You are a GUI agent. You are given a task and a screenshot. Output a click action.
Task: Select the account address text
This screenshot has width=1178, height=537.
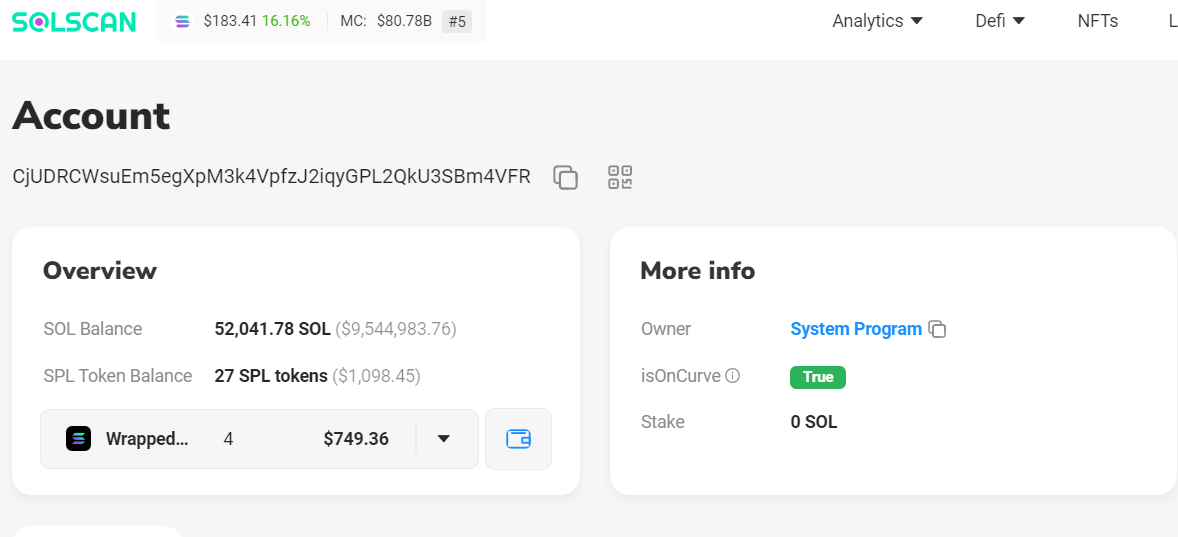click(271, 177)
